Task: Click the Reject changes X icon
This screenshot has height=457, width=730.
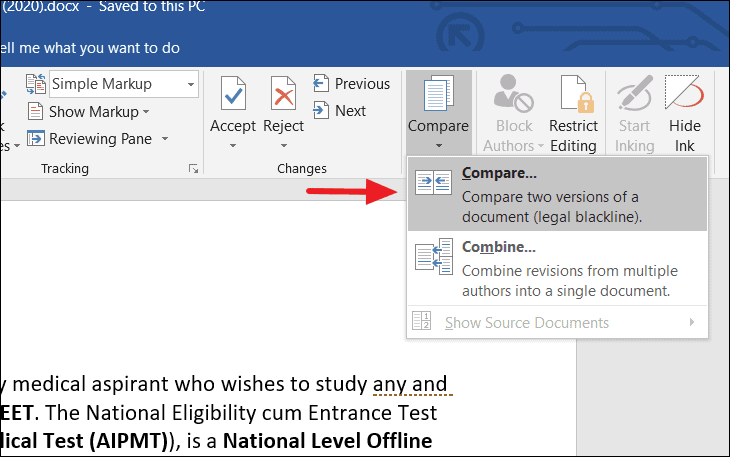Action: (x=283, y=95)
